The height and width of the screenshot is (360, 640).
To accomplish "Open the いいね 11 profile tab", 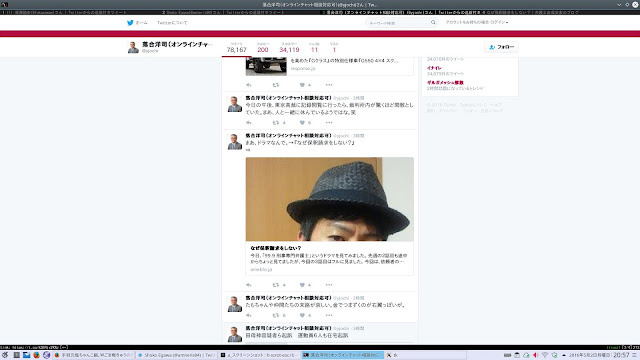I will pyautogui.click(x=314, y=48).
